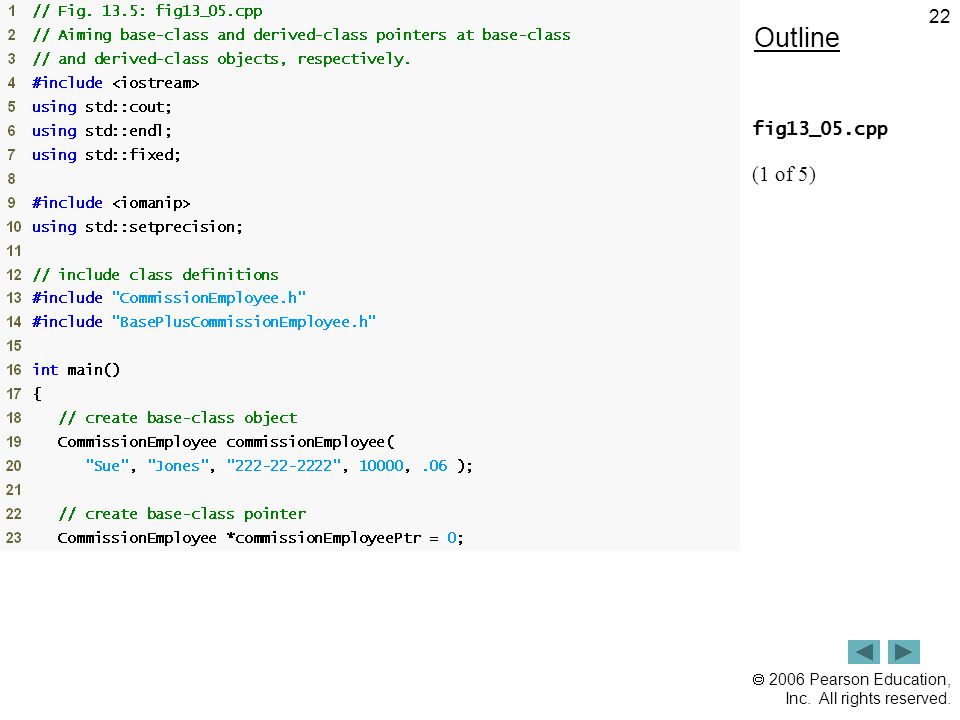This screenshot has height=720, width=960.
Task: Click the "© 2006 Pearson Education" copyright text
Action: point(851,680)
